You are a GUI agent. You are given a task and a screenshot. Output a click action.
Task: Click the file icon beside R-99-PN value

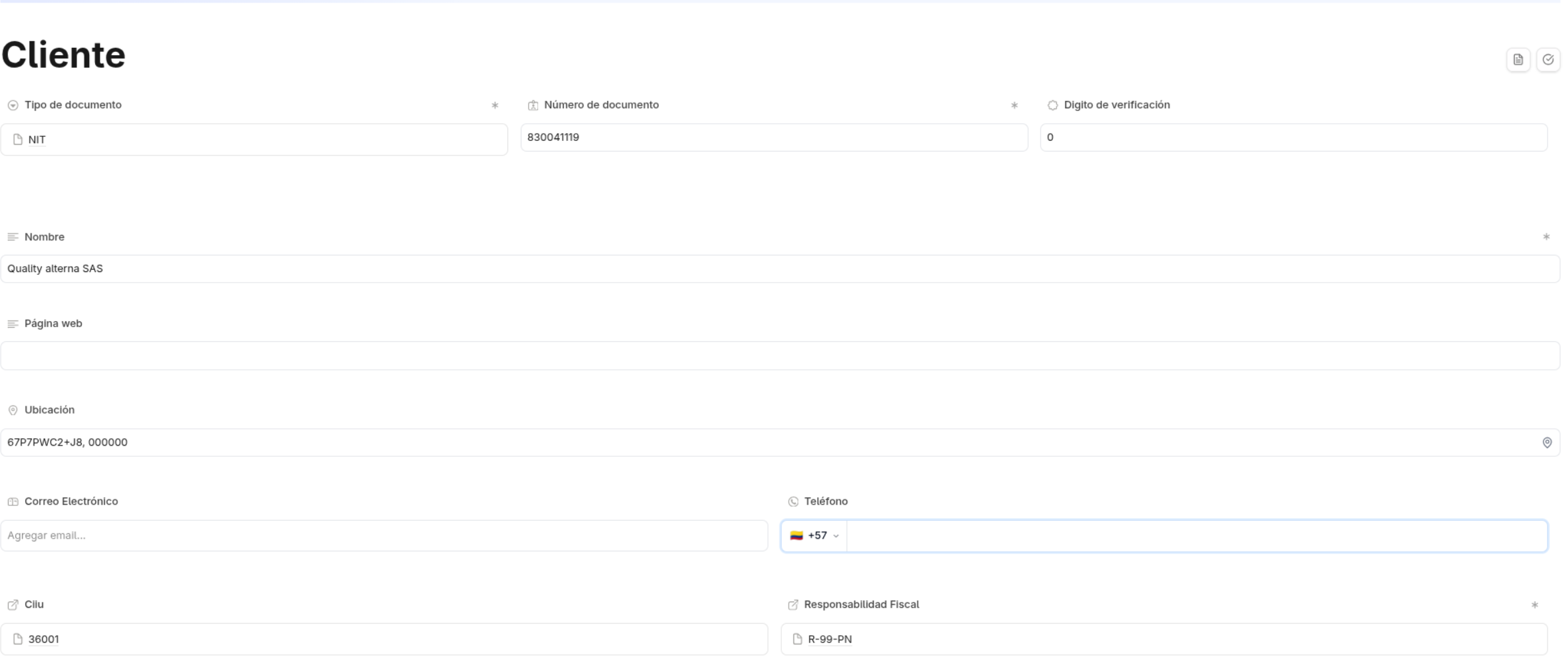tap(797, 639)
